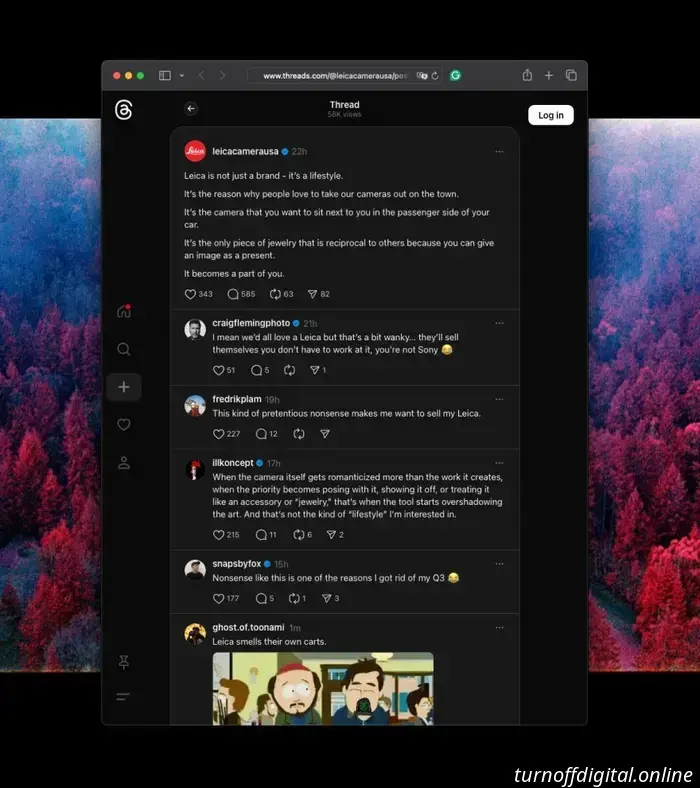The image size is (700, 788).
Task: Click the Log in button
Action: coord(551,115)
